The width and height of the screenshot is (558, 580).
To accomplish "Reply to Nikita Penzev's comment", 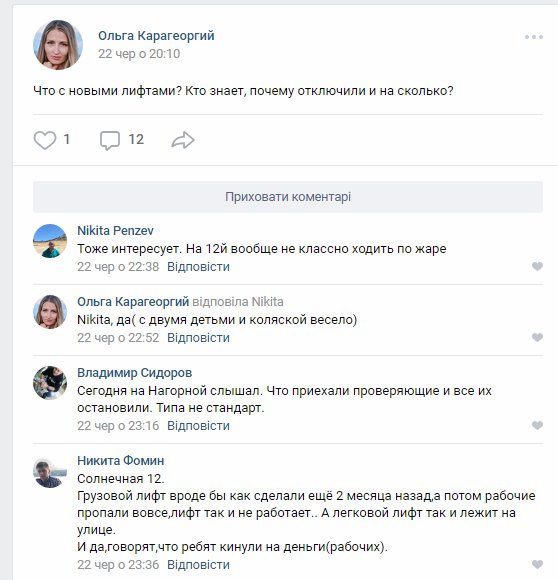I will [x=198, y=267].
